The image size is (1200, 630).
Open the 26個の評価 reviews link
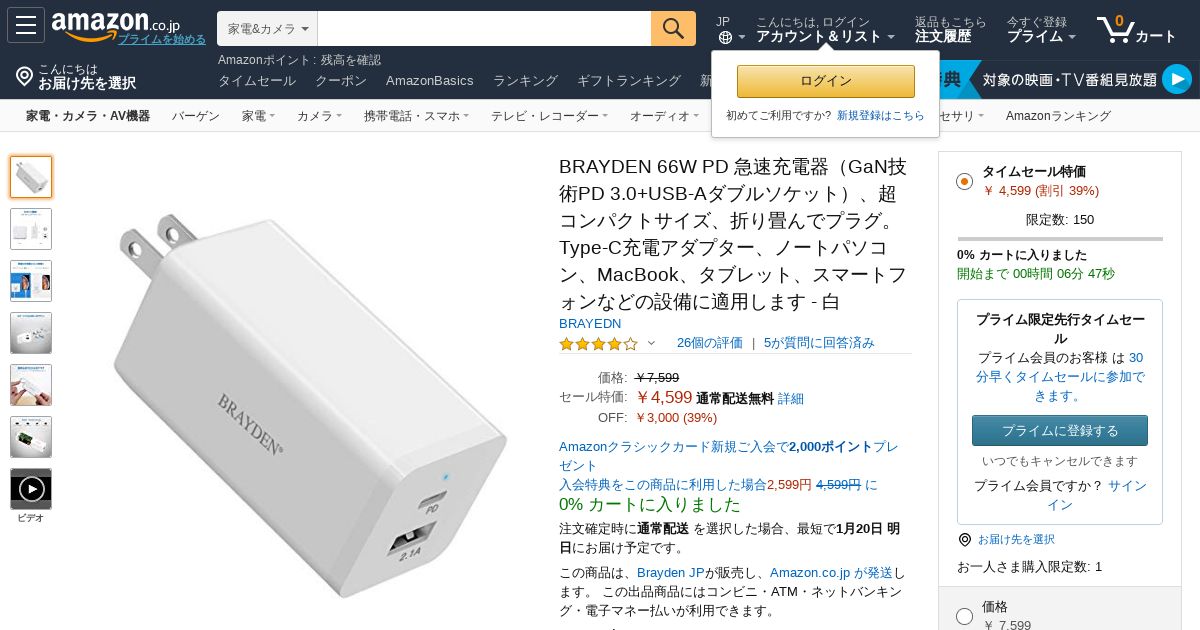(709, 343)
